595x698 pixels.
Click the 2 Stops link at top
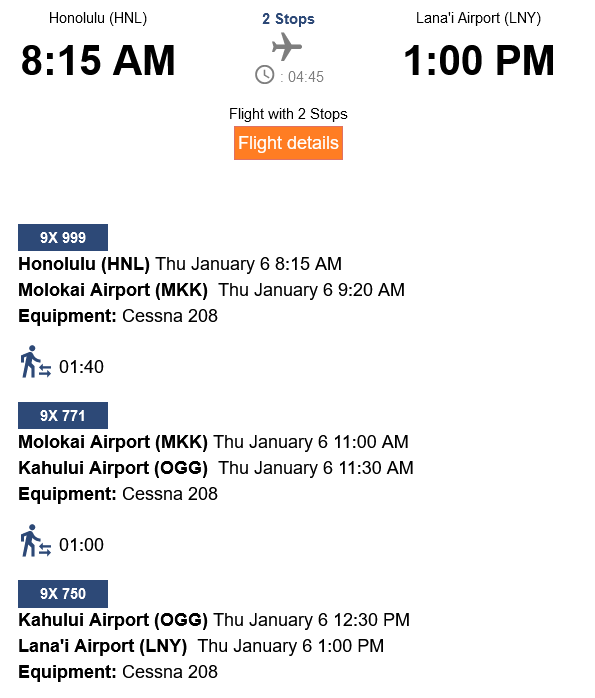click(288, 19)
